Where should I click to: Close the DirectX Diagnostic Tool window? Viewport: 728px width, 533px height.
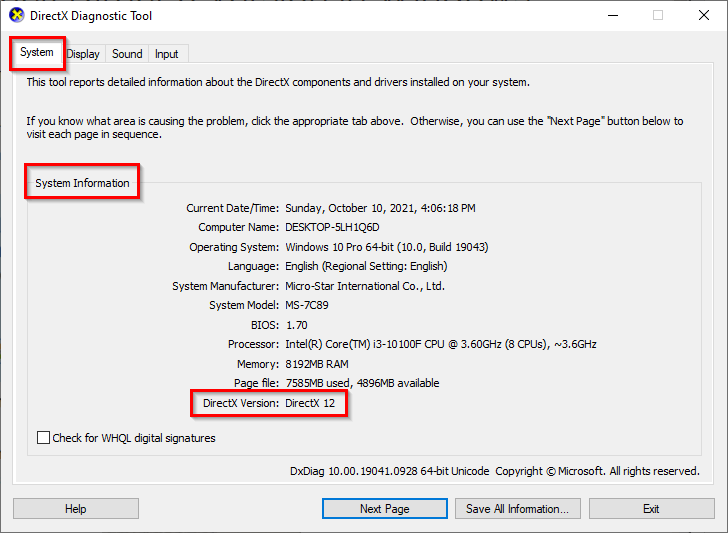tap(704, 15)
